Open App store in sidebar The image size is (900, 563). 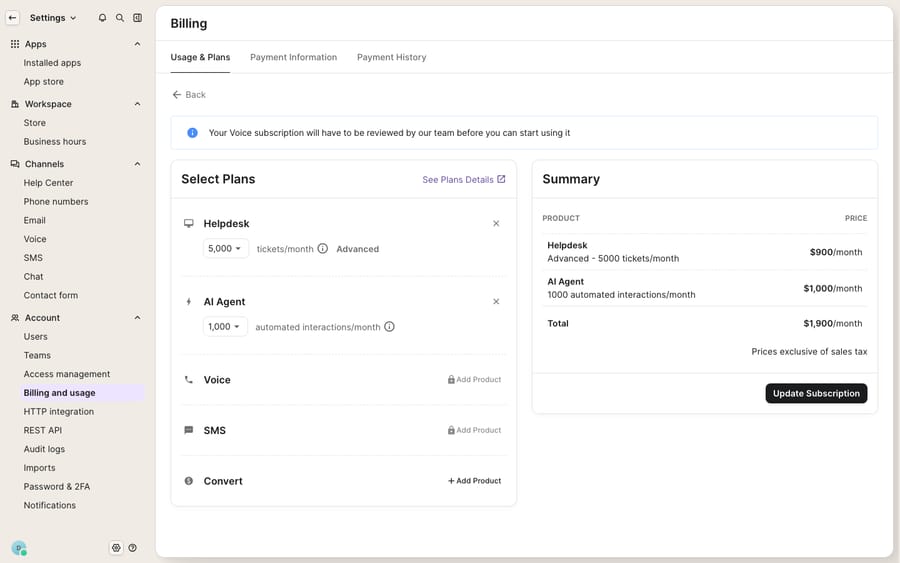(x=44, y=81)
